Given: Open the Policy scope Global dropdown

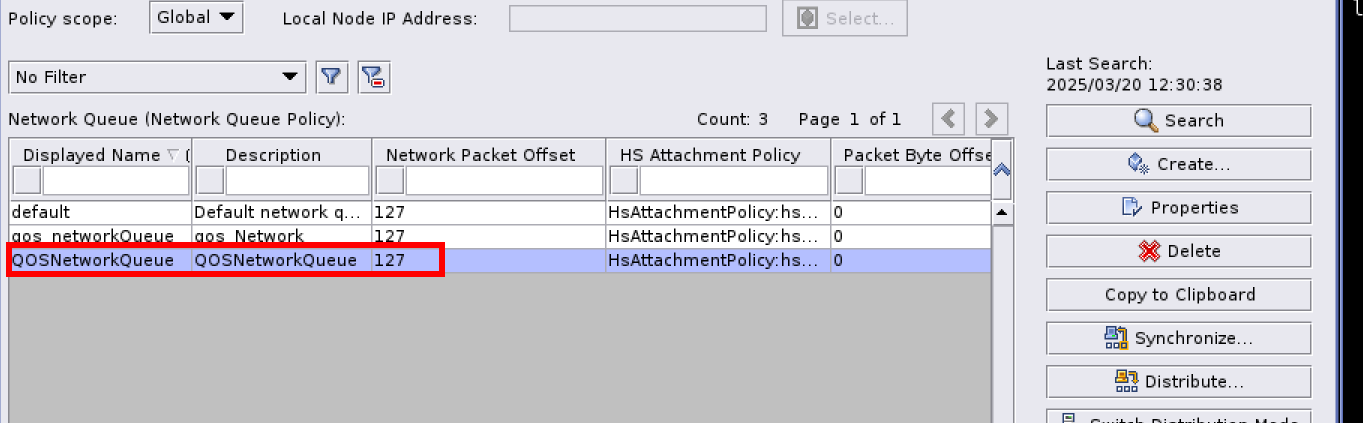Looking at the screenshot, I should coord(197,17).
